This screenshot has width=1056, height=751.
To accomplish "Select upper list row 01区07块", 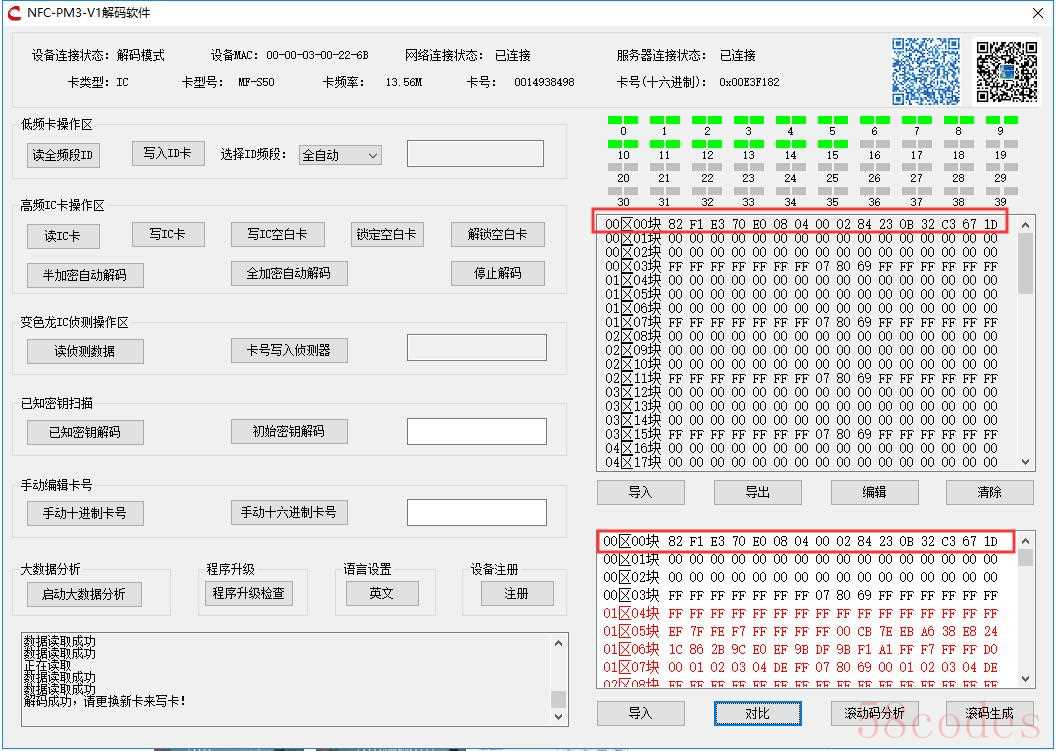I will [x=801, y=322].
